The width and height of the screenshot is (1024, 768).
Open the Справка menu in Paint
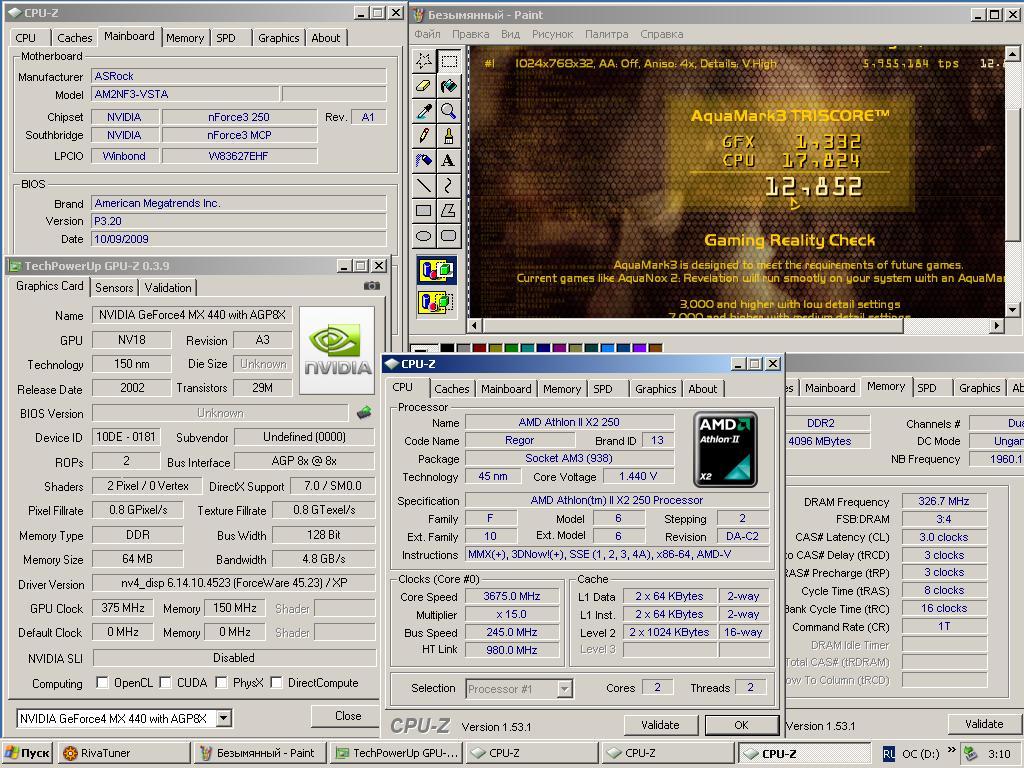[x=662, y=34]
